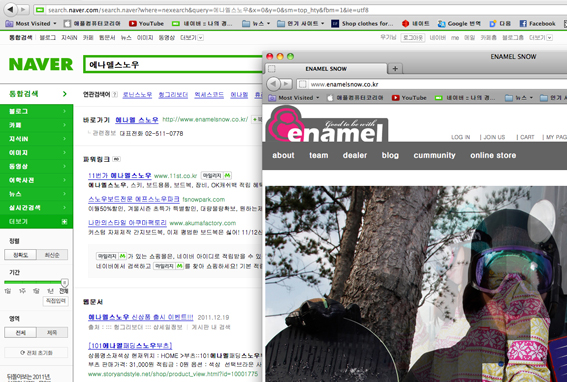
Task: Open YouTube bookmark in the Naver window
Action: 146,24
